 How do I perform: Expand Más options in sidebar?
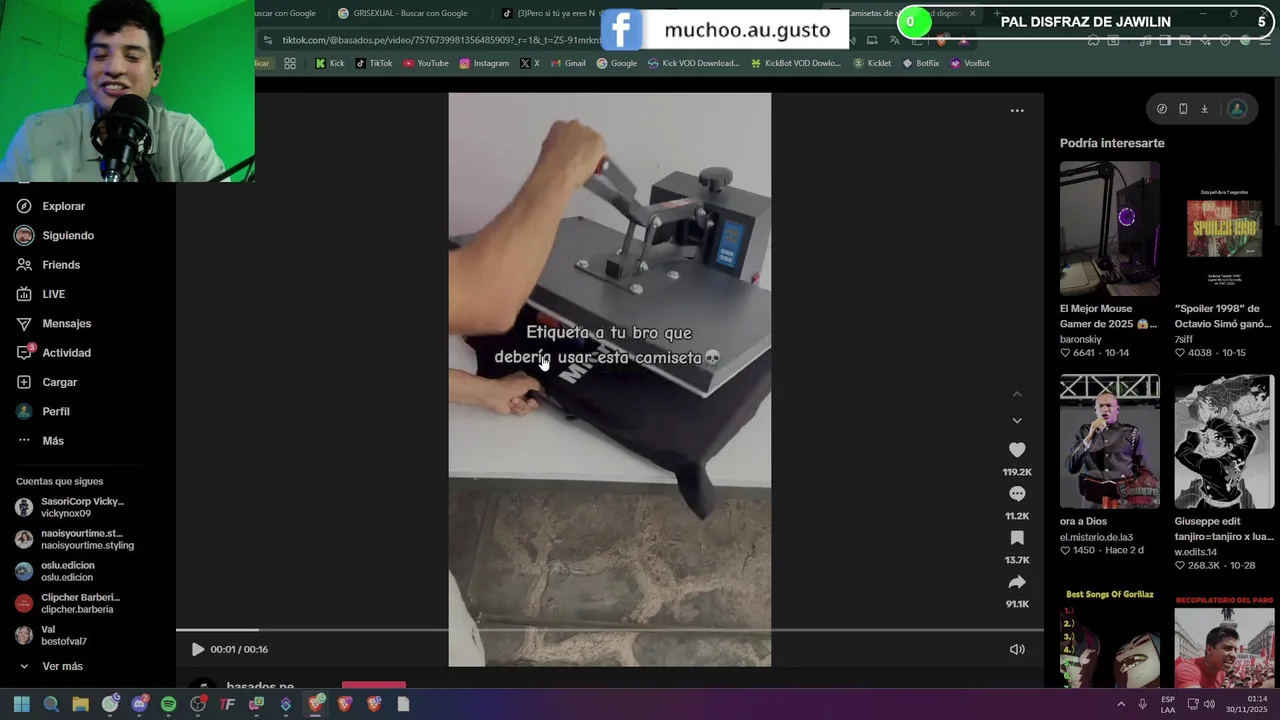click(x=41, y=441)
